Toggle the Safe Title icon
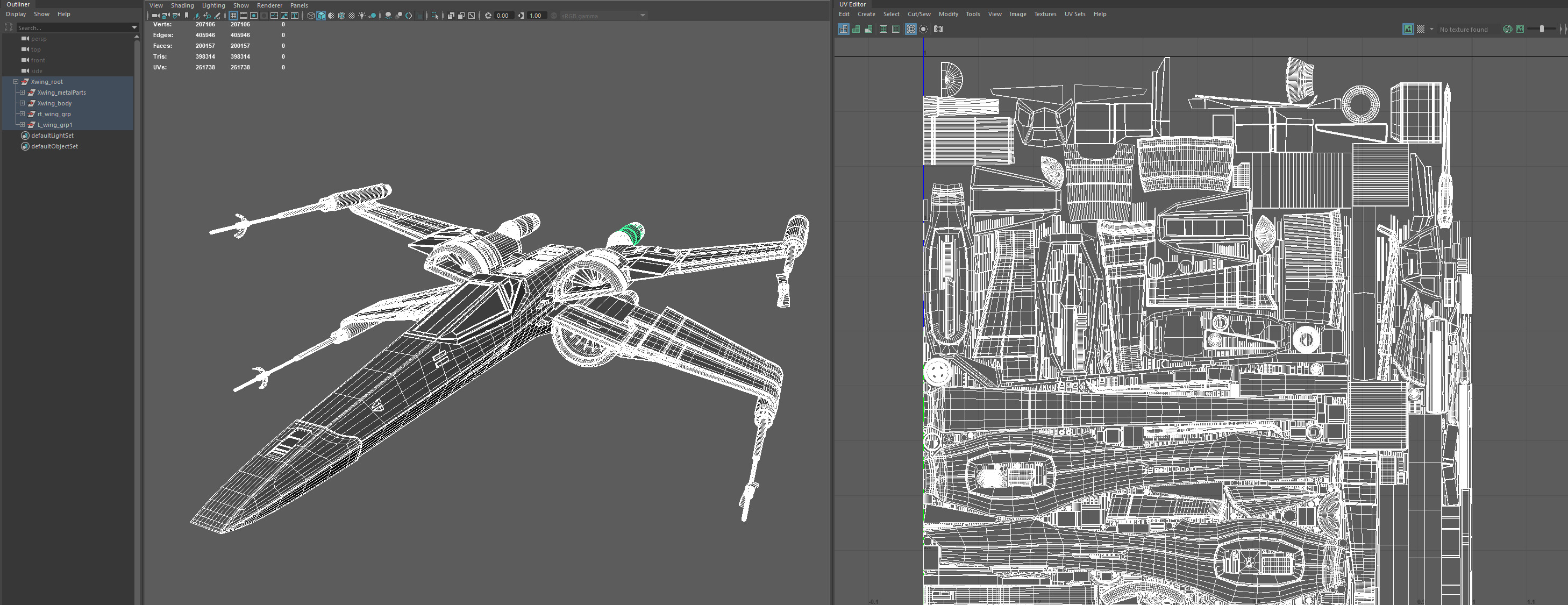This screenshot has width=1568, height=605. pos(295,15)
